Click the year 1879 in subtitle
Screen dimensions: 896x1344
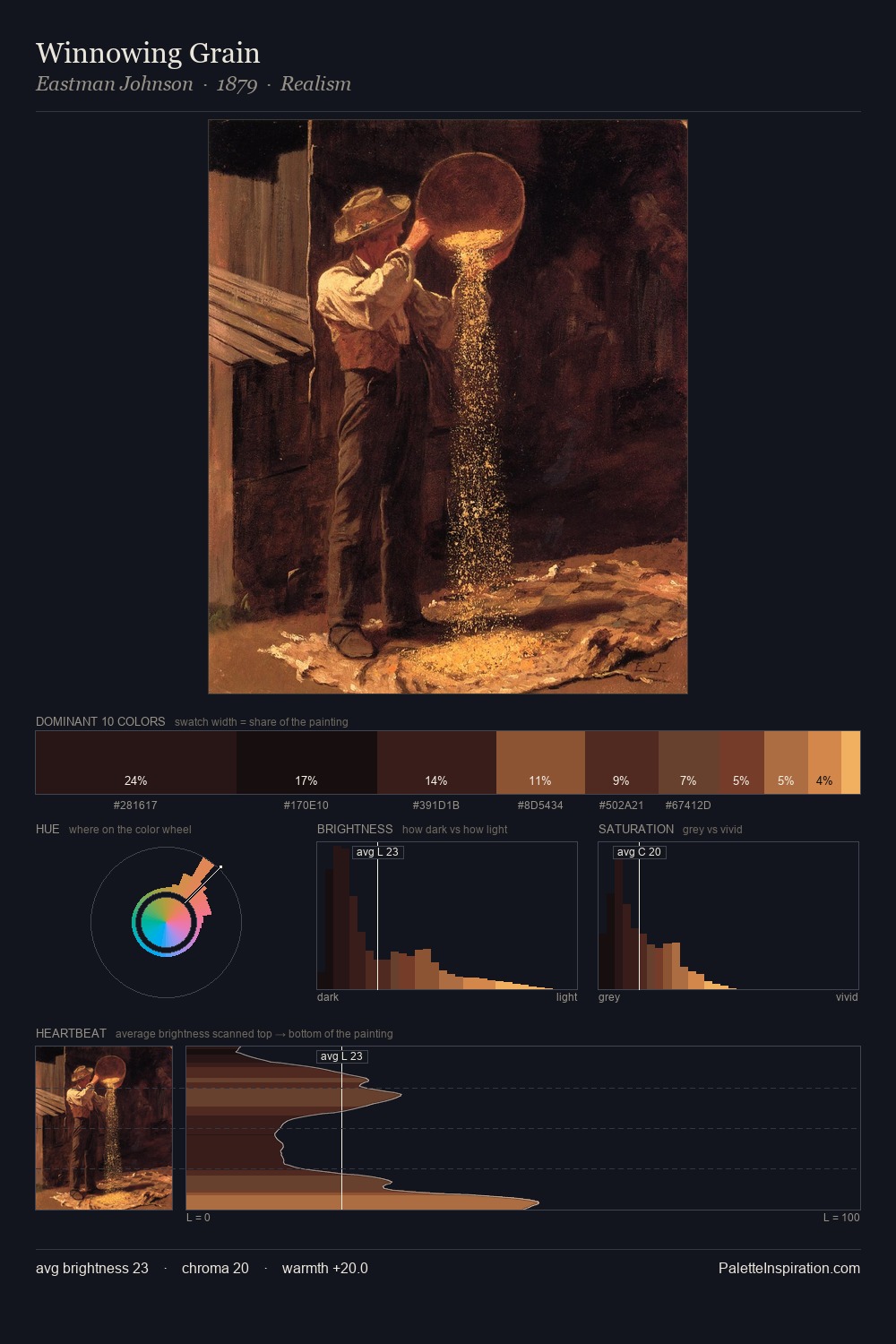237,84
